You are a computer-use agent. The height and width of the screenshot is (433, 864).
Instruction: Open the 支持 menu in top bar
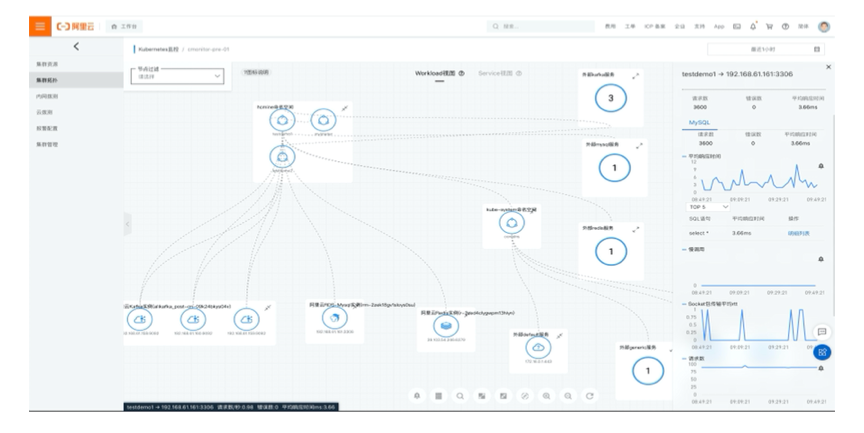(699, 26)
